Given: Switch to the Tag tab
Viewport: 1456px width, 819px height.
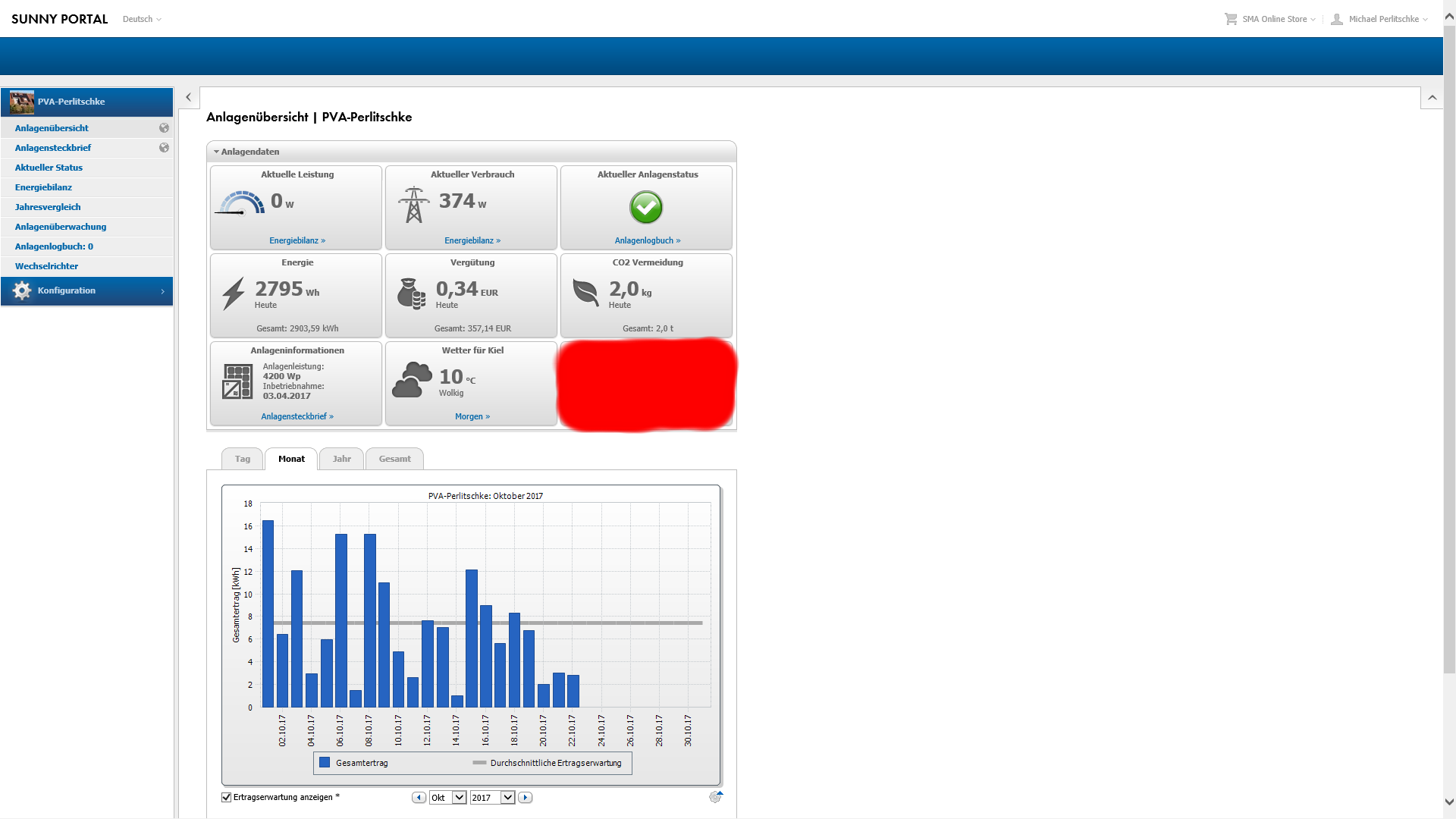Looking at the screenshot, I should (x=242, y=459).
